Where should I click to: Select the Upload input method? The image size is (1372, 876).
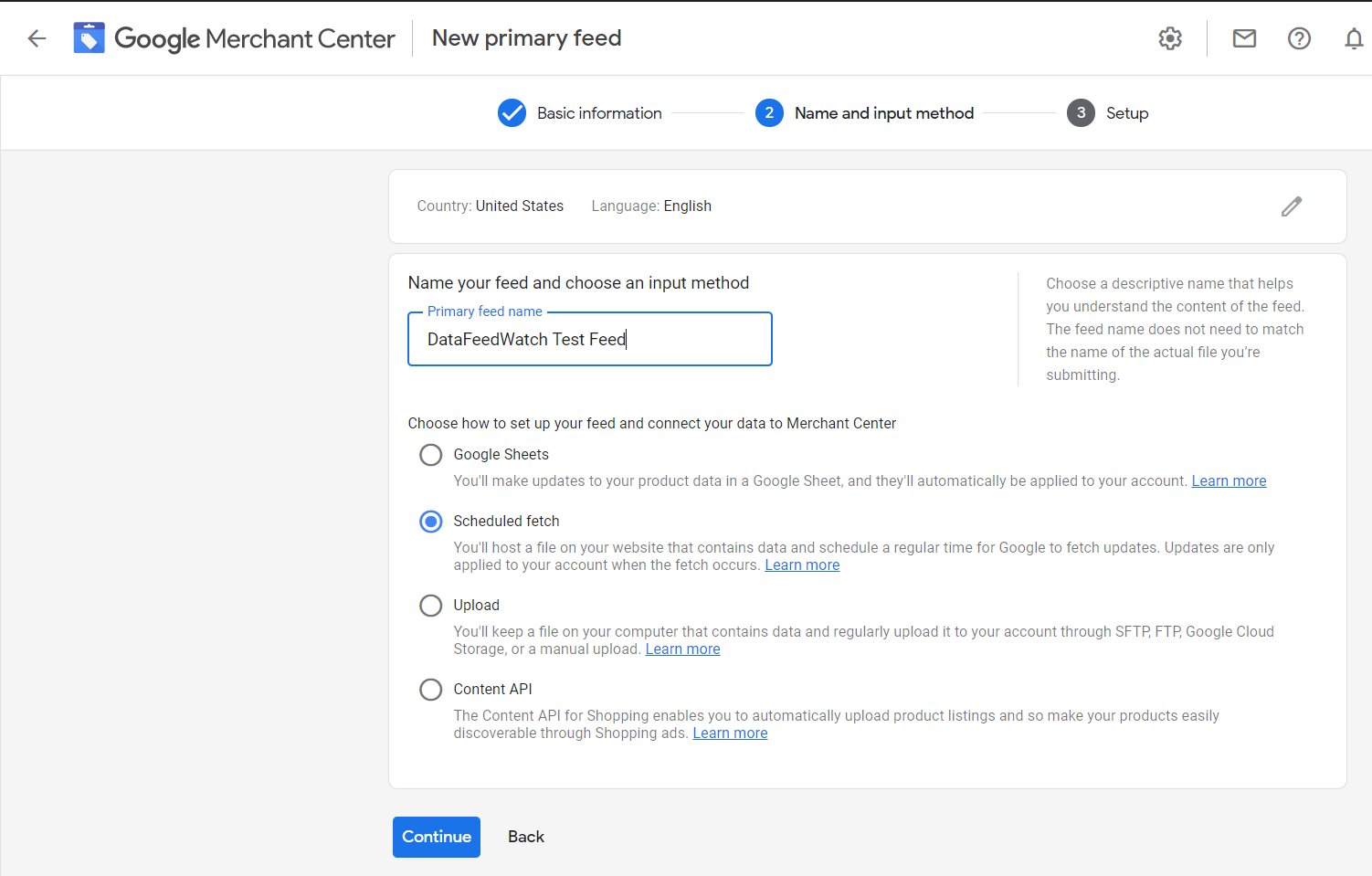(x=430, y=605)
